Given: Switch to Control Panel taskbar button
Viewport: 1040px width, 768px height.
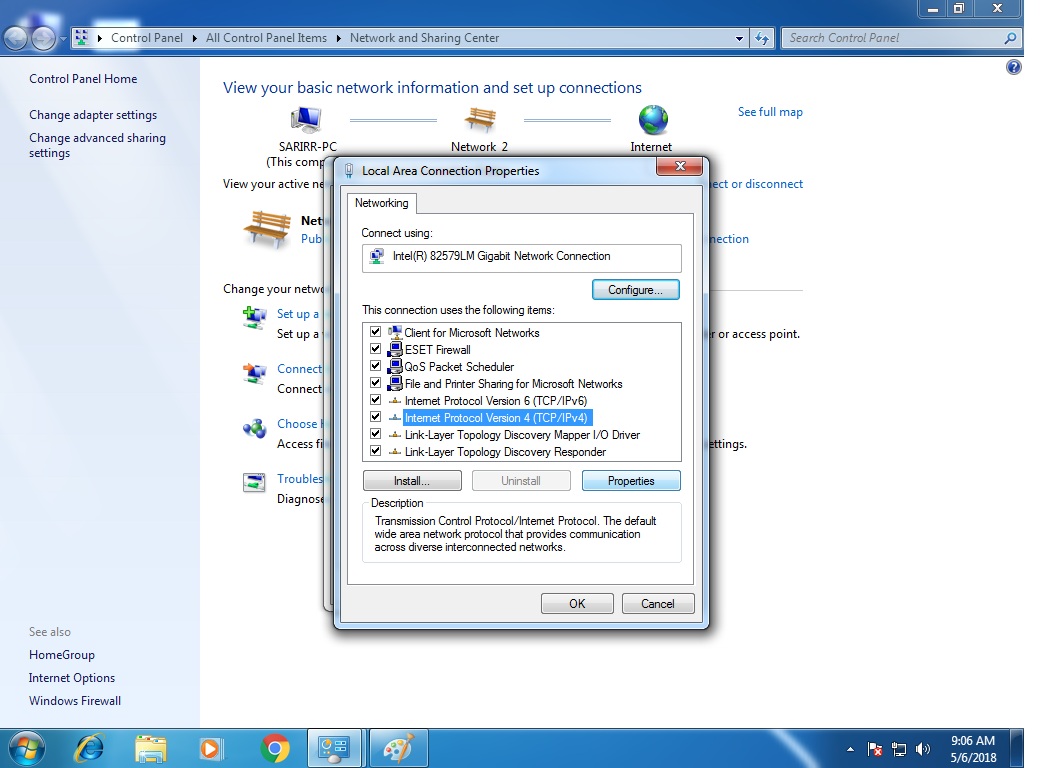Looking at the screenshot, I should [x=334, y=749].
